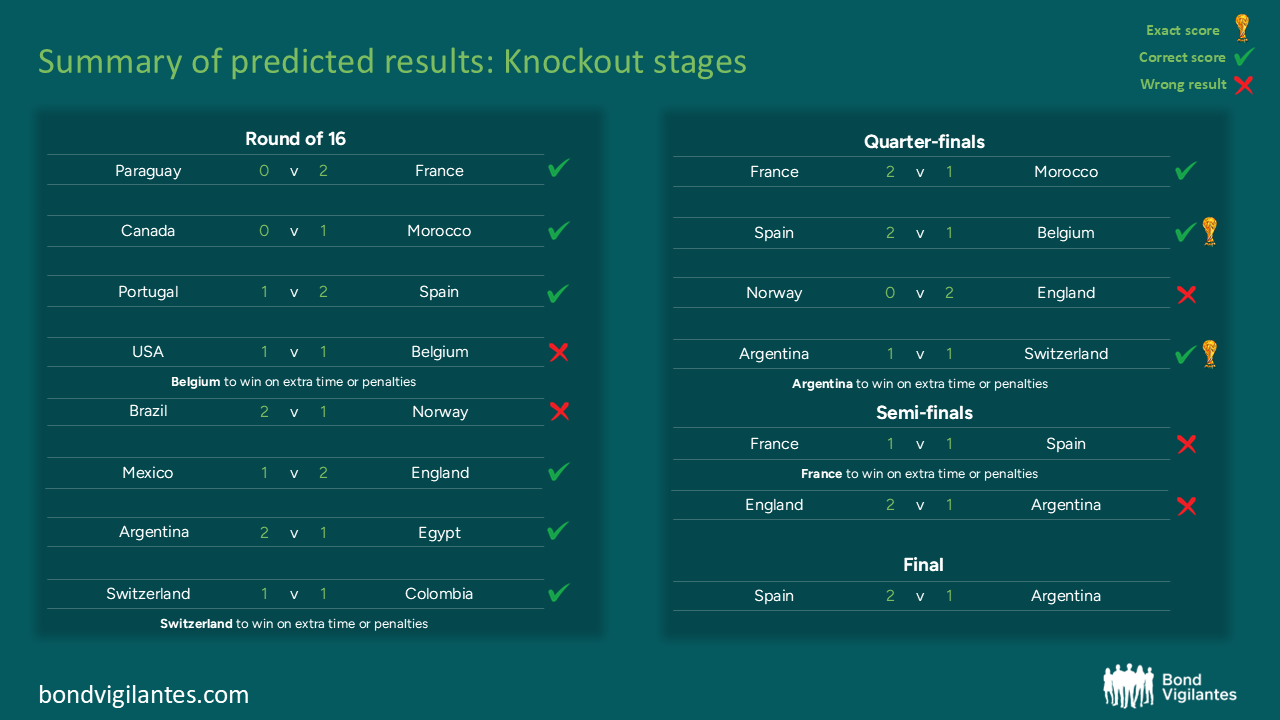Viewport: 1280px width, 720px height.
Task: Click the green checkmark beside Paraguay v France
Action: (559, 168)
